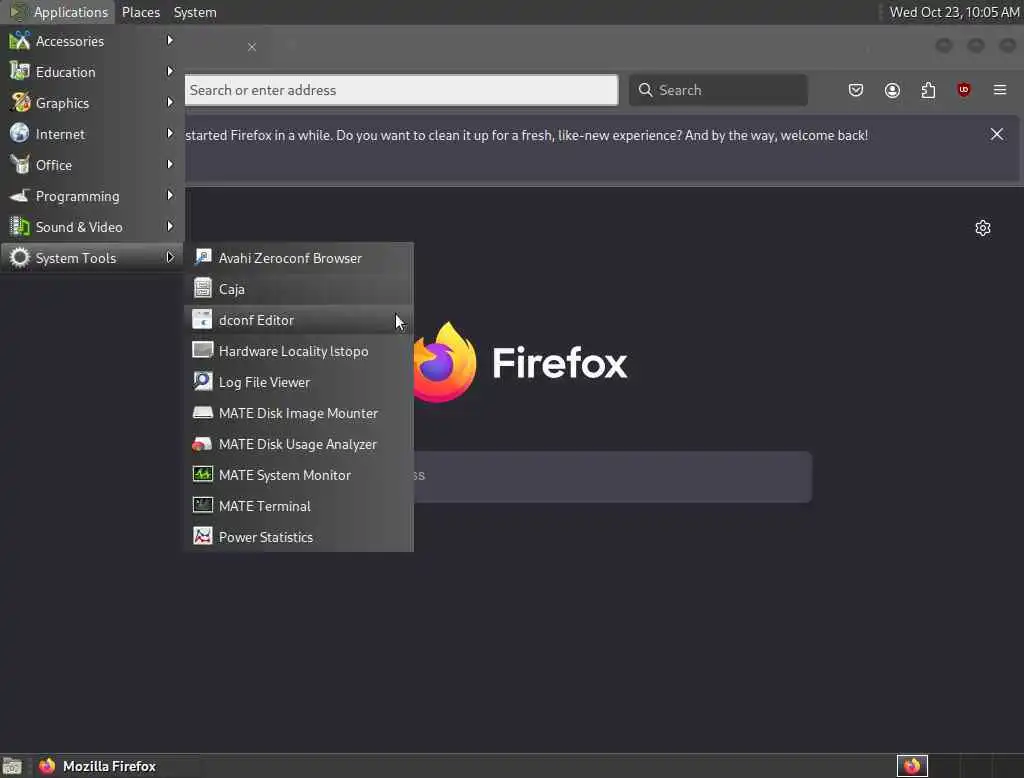Click the Office category icon

coord(20,165)
